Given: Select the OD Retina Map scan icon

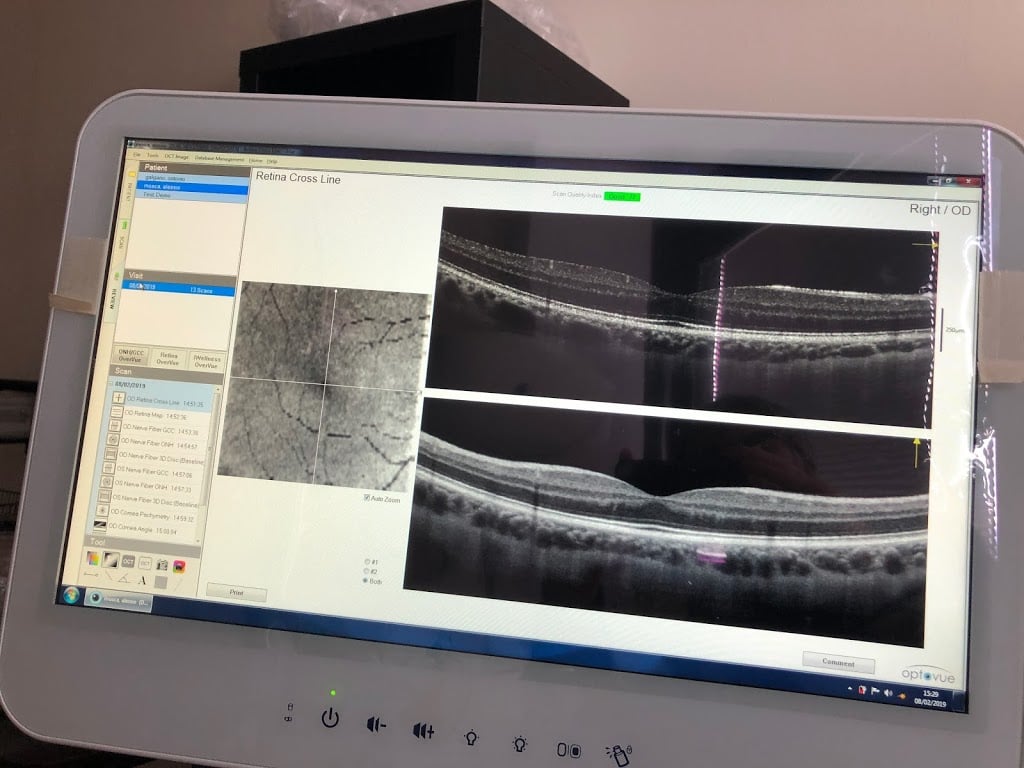Looking at the screenshot, I should [x=116, y=411].
